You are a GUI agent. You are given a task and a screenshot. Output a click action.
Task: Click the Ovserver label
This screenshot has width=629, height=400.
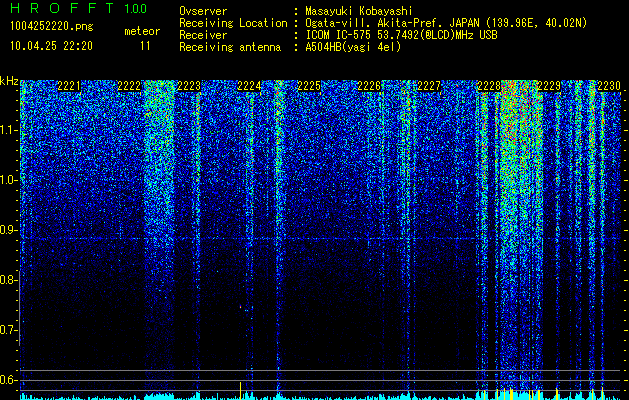pos(203,11)
